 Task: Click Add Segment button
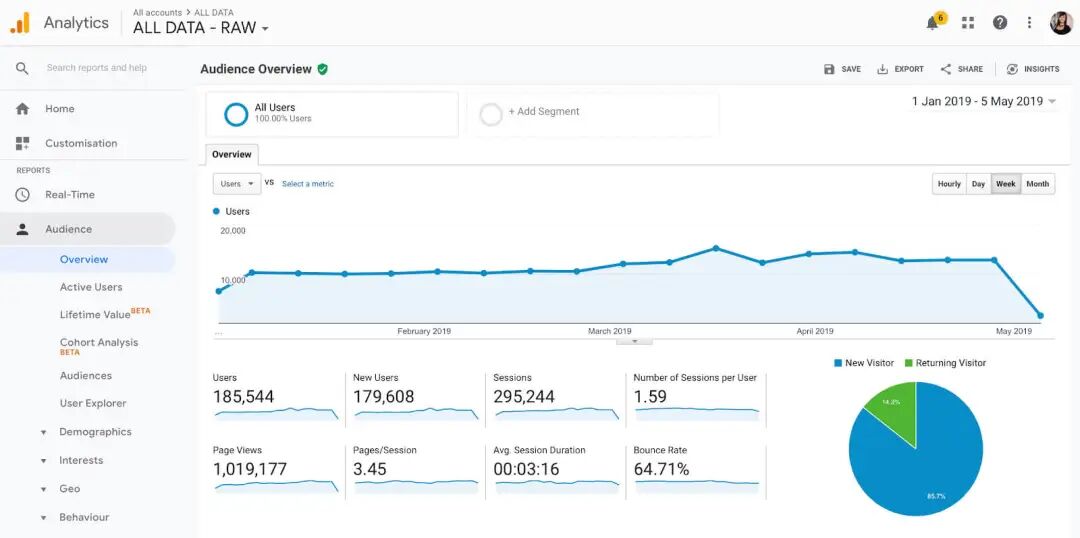(x=543, y=112)
